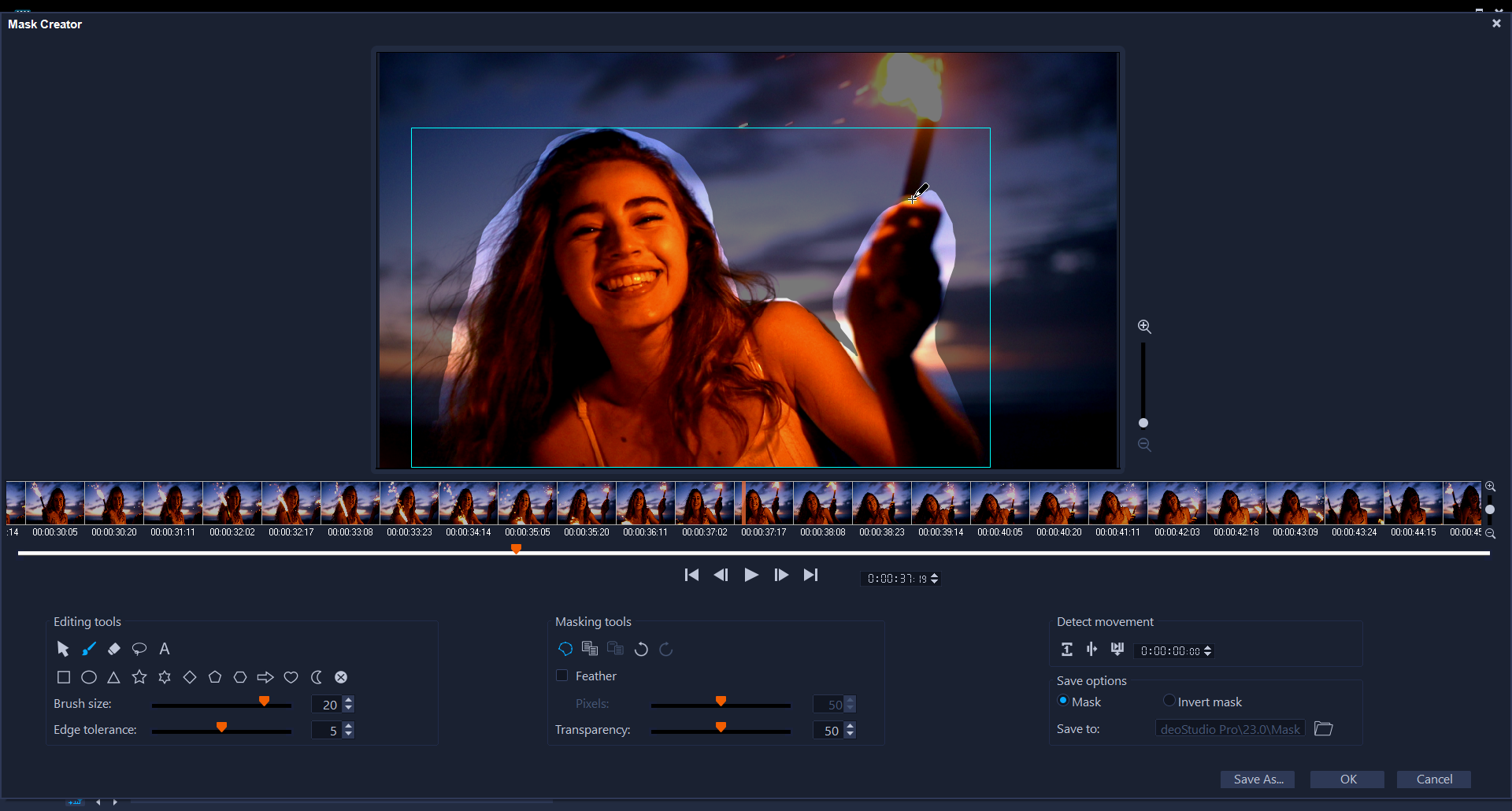
Task: Zoom in on the preview image
Action: [1144, 327]
